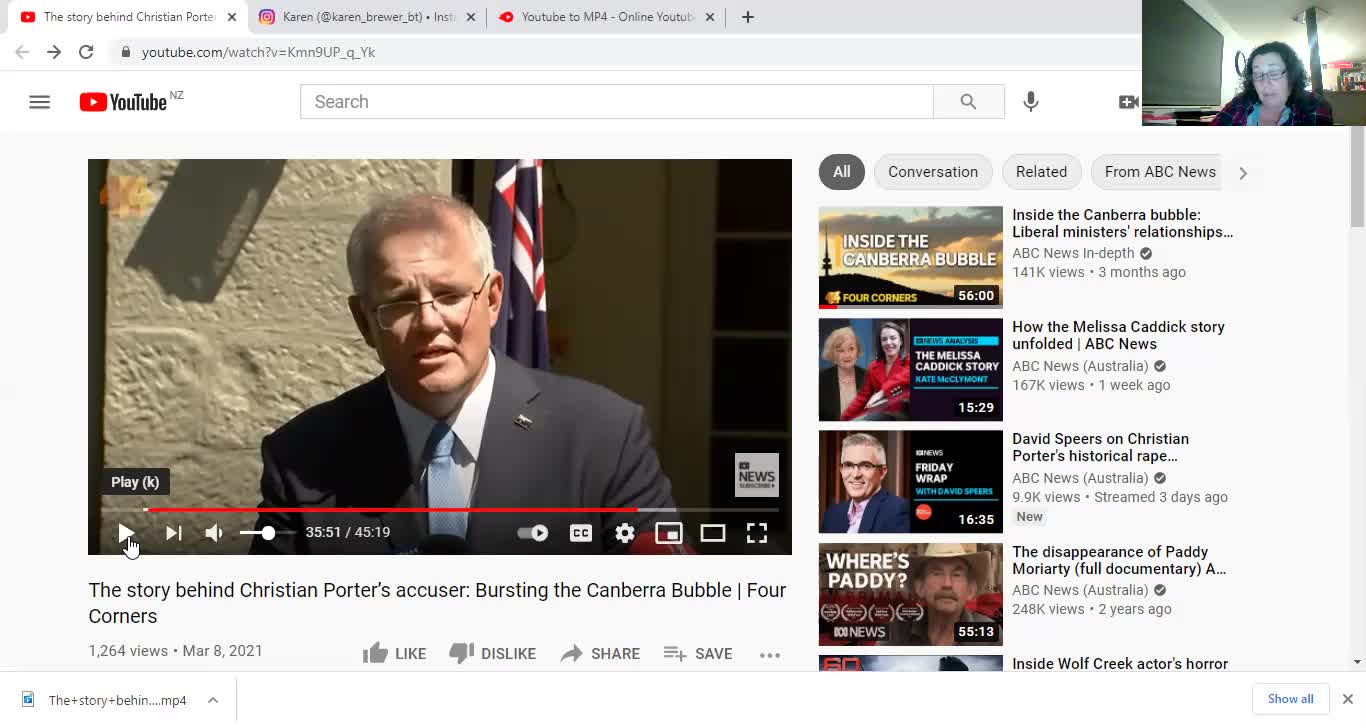Open a new browser tab
This screenshot has height=728, width=1366.
click(x=747, y=17)
